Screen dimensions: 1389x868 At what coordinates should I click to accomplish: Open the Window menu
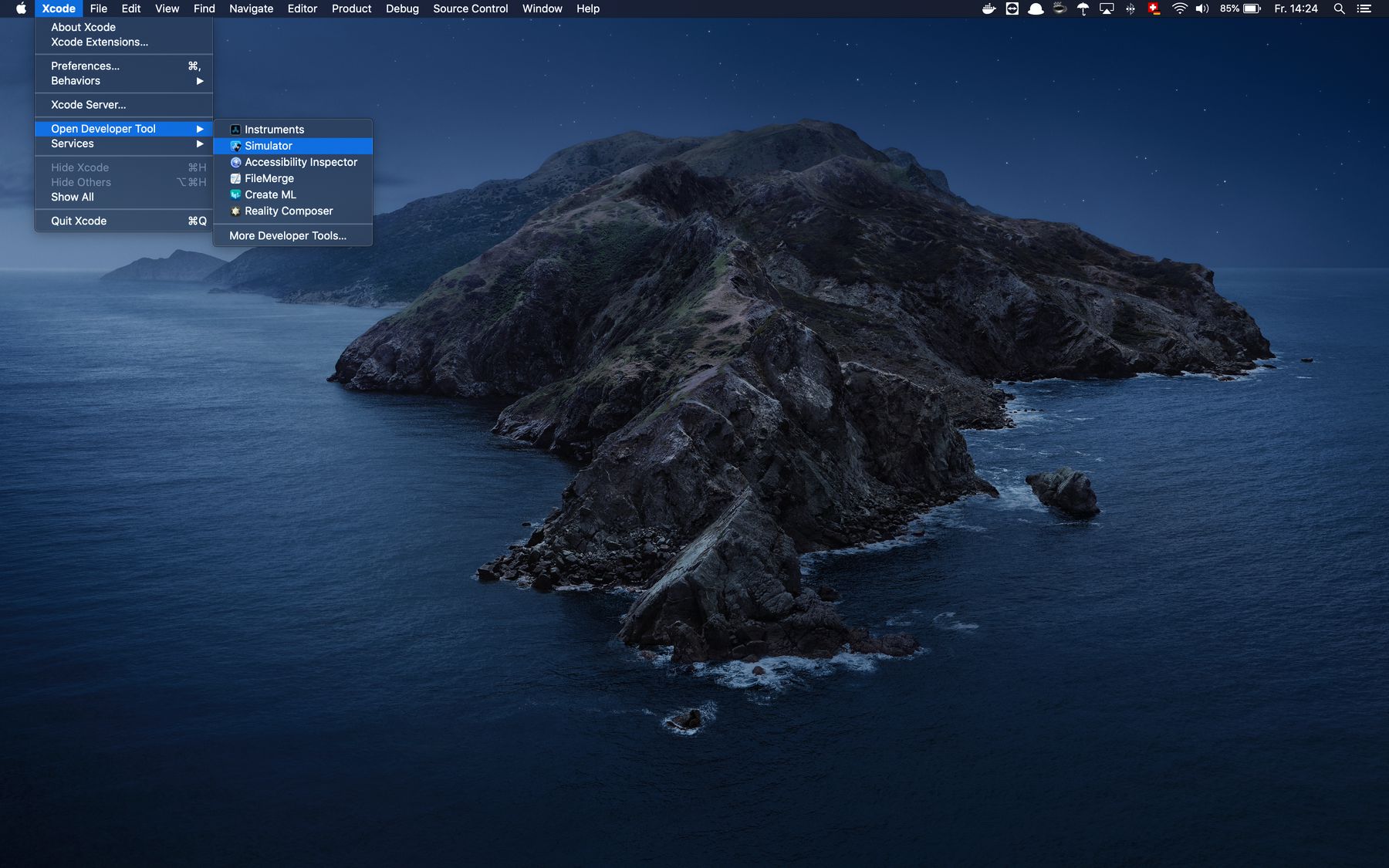pos(542,8)
